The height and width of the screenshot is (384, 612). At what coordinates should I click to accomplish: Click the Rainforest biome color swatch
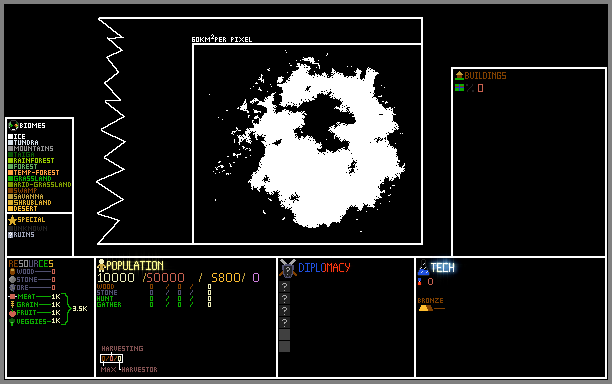[11, 160]
